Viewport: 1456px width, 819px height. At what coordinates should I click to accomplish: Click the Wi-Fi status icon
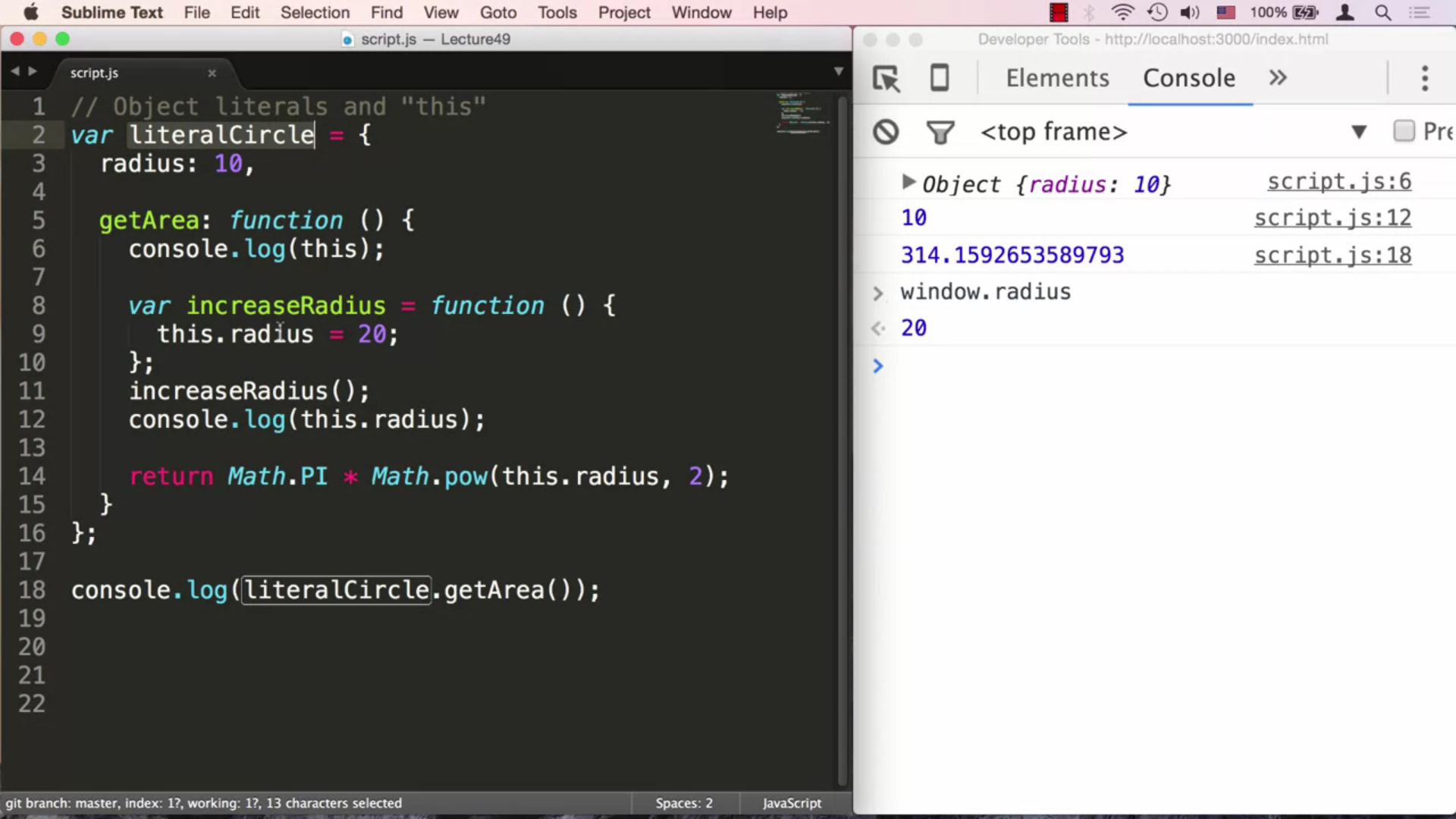pos(1122,12)
